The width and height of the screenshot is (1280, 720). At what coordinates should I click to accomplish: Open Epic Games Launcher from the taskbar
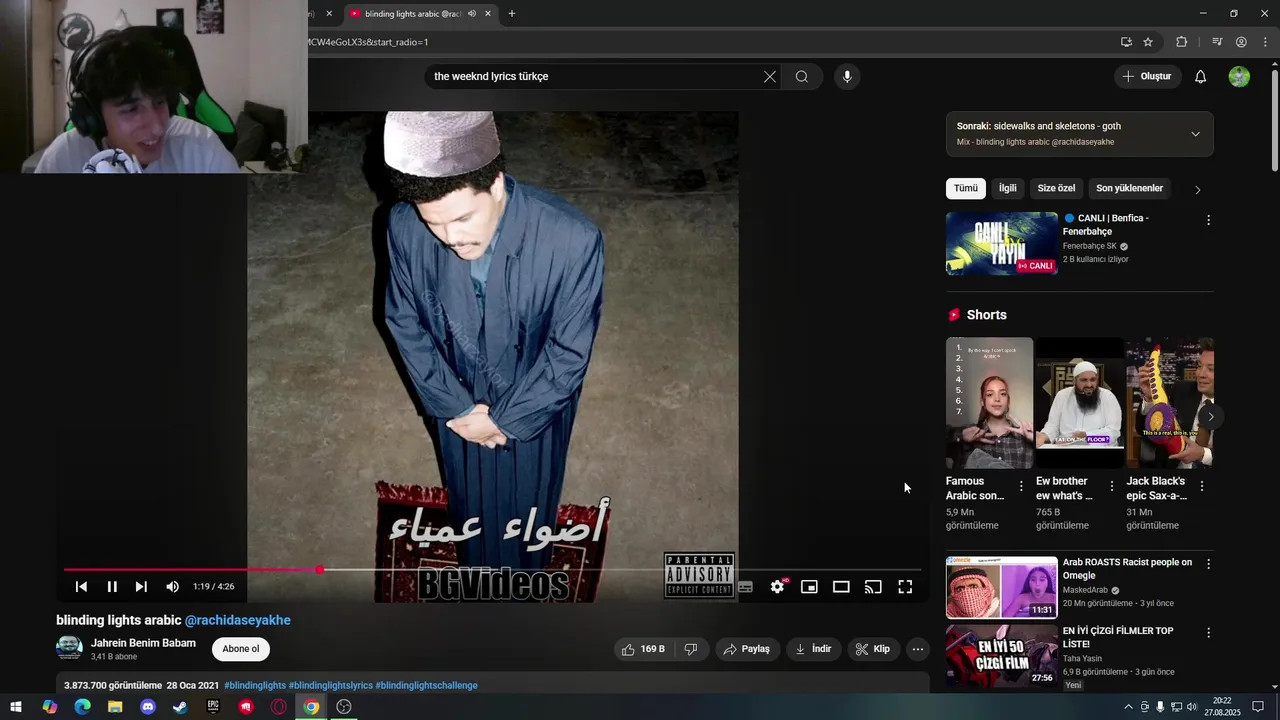pos(213,707)
